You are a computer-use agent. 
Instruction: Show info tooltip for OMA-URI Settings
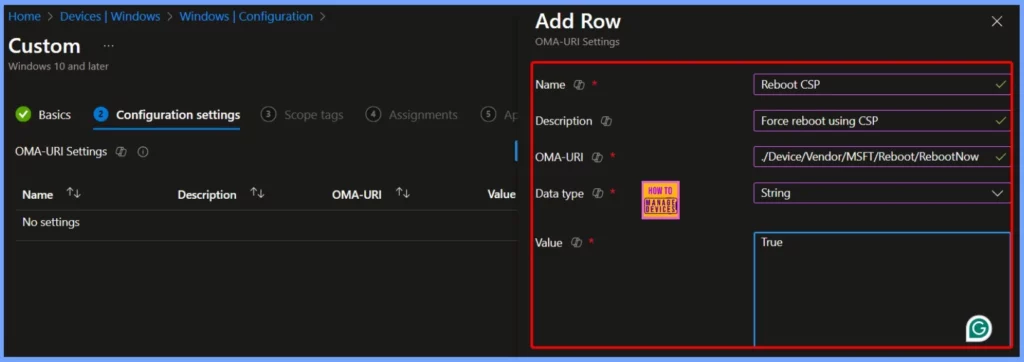point(143,152)
